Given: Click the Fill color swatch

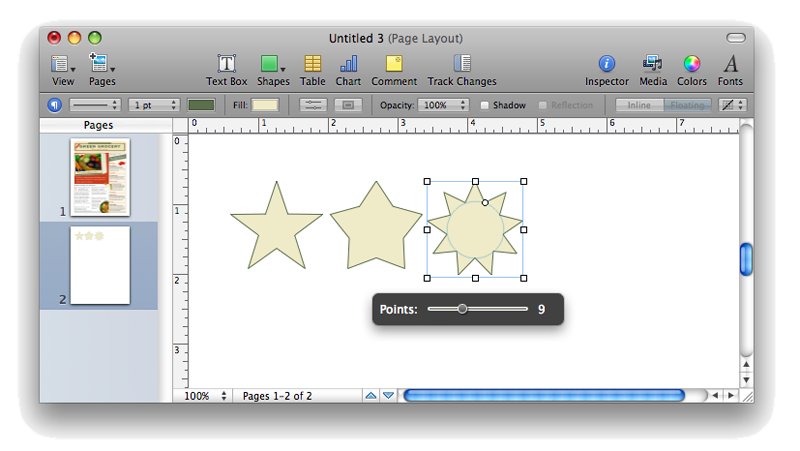Looking at the screenshot, I should point(265,105).
